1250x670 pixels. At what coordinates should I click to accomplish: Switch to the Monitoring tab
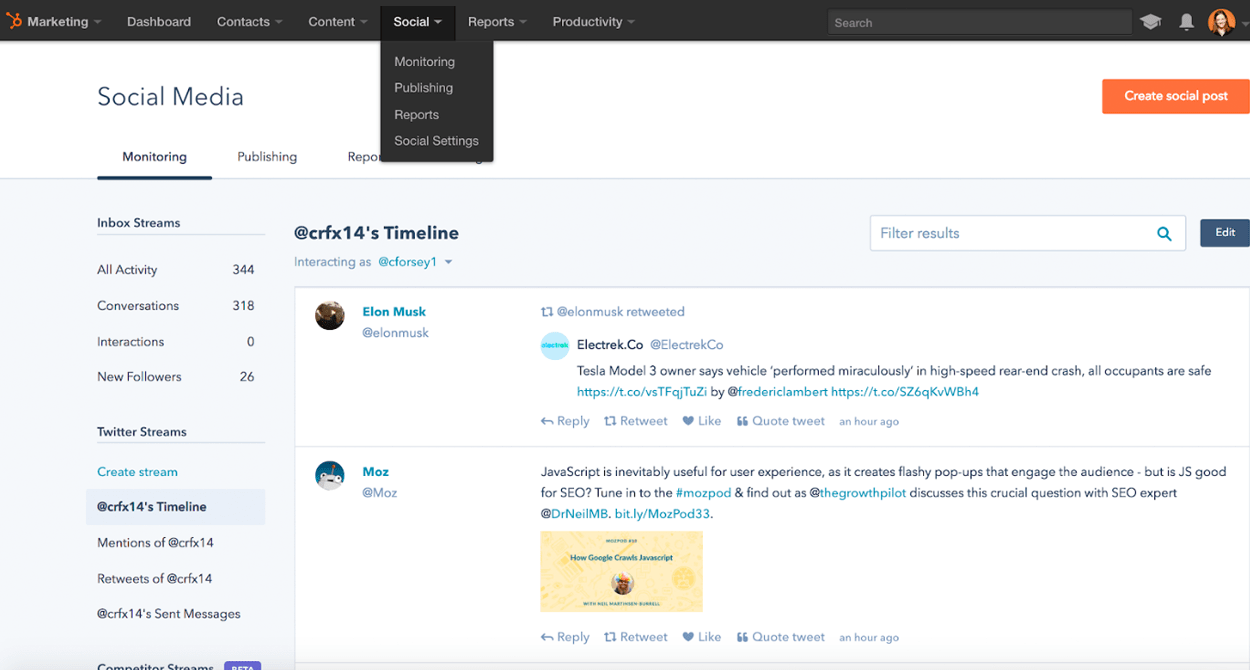click(x=154, y=157)
